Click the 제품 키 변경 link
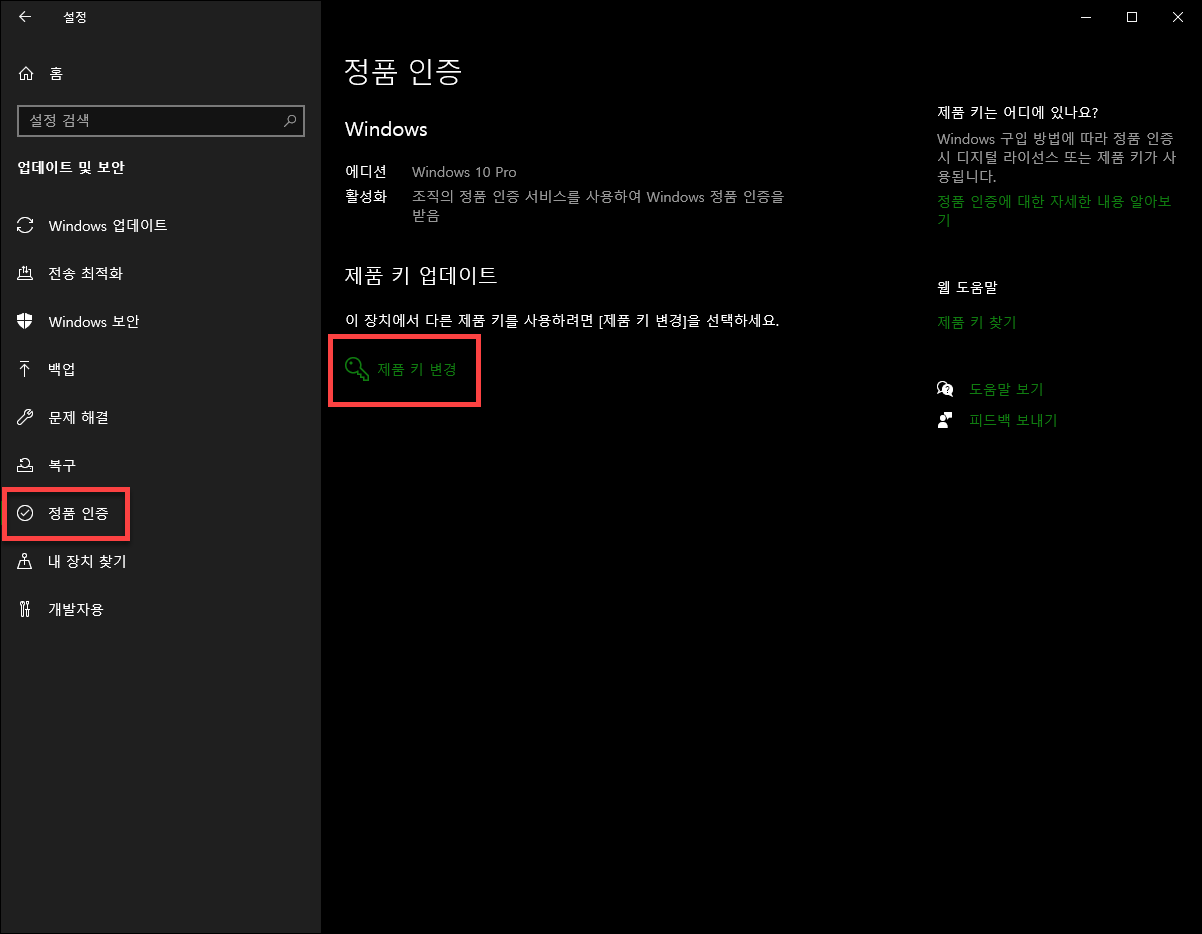The width and height of the screenshot is (1202, 934). (x=418, y=369)
